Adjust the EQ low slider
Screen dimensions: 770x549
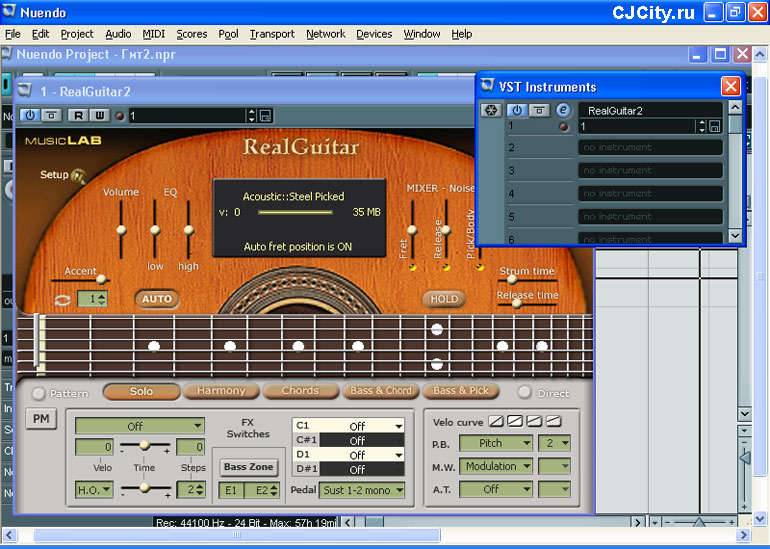click(x=155, y=230)
